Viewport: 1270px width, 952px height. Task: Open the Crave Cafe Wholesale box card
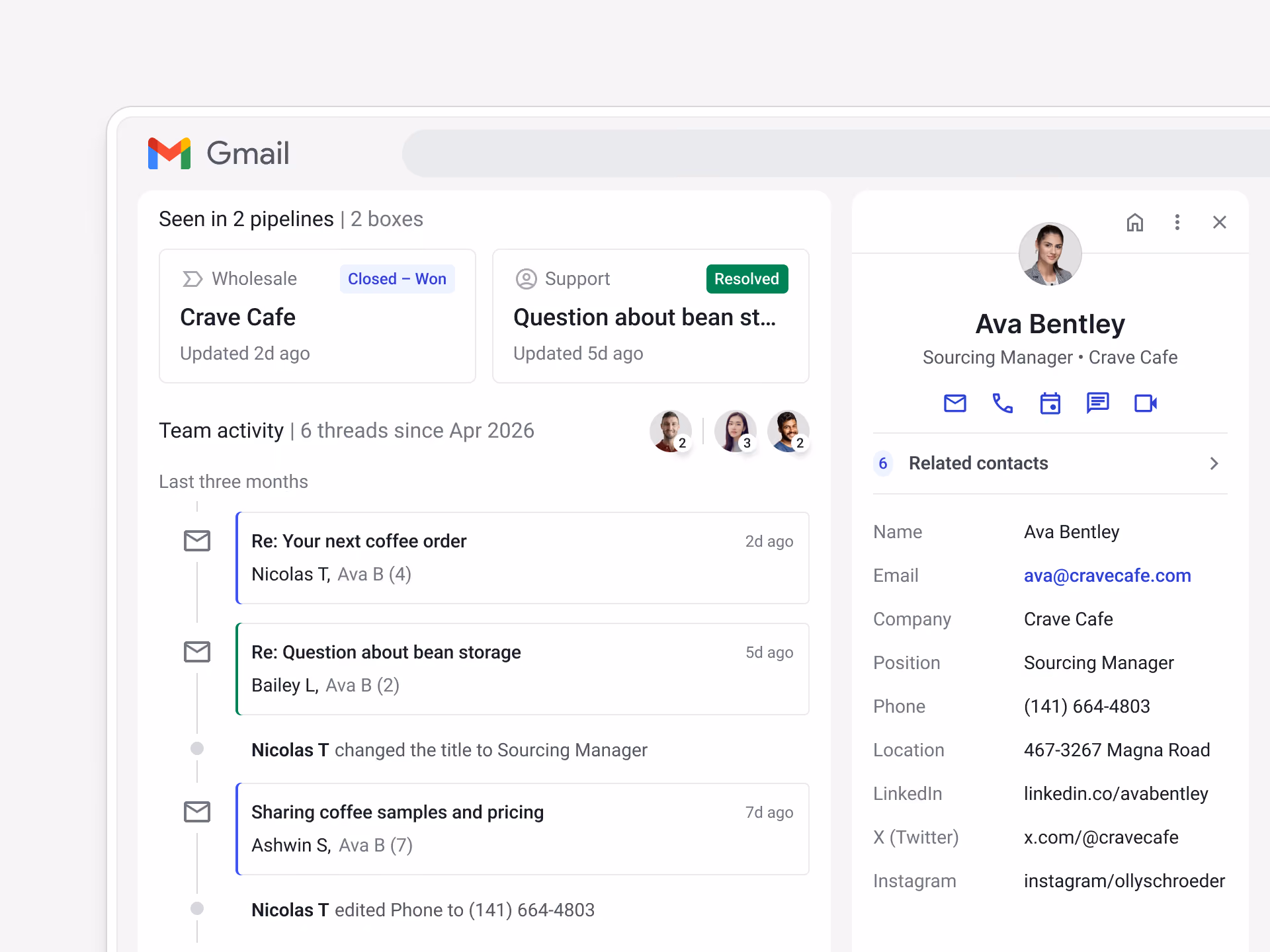[x=317, y=316]
